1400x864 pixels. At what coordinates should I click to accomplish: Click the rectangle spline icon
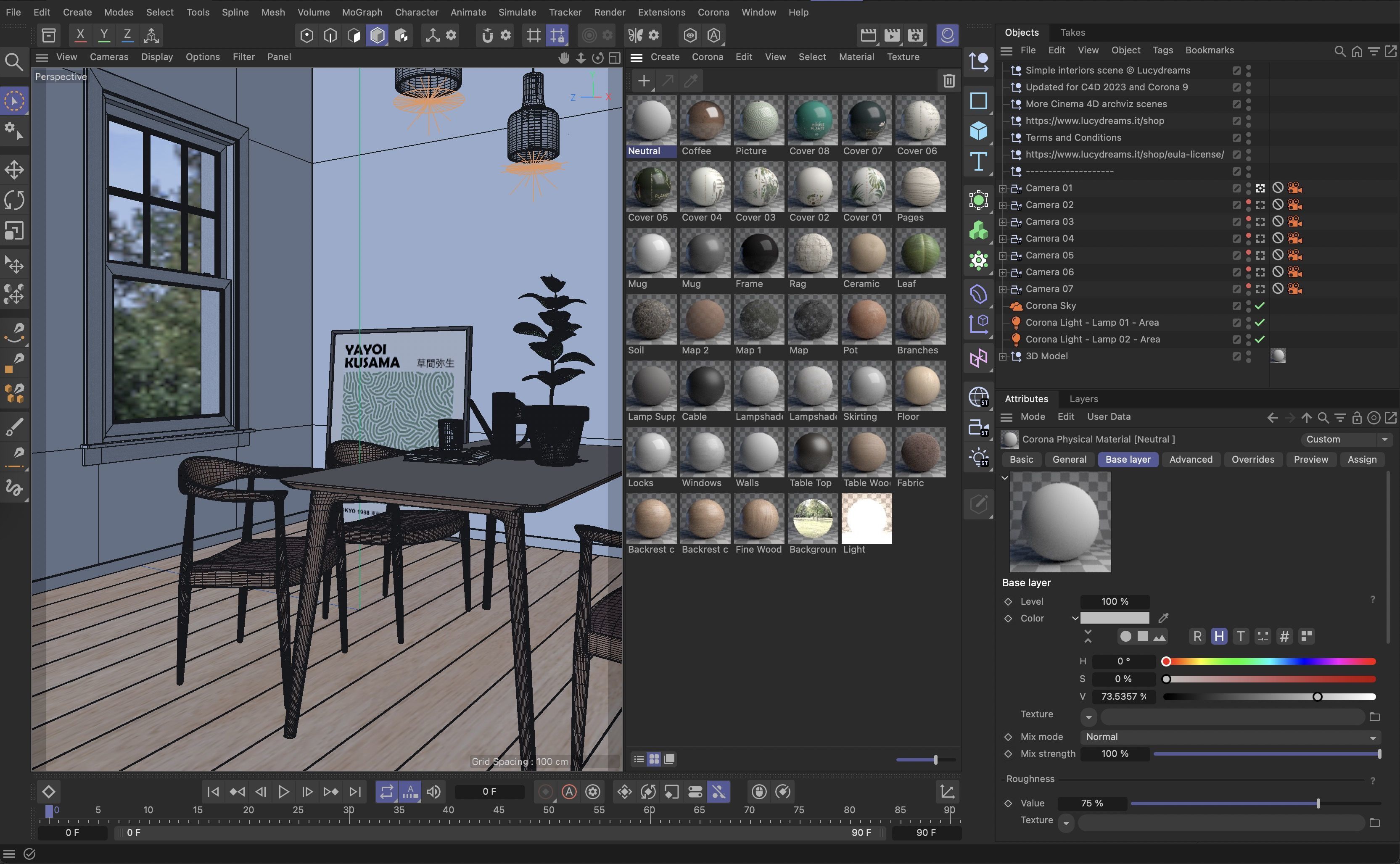click(x=979, y=100)
